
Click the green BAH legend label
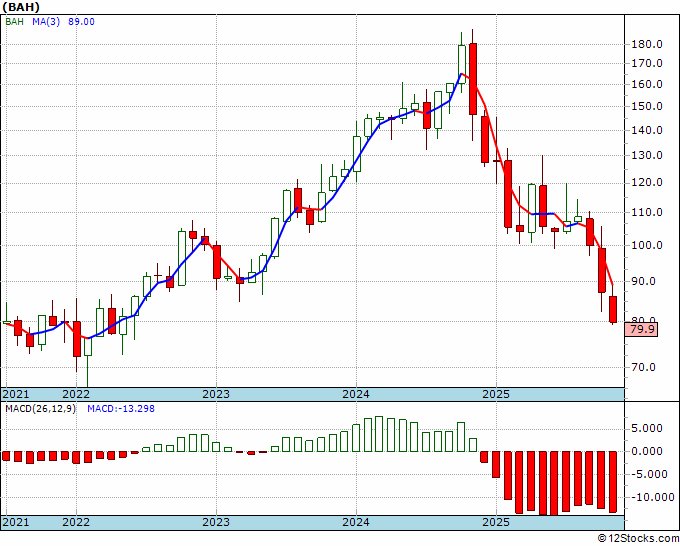tap(14, 22)
